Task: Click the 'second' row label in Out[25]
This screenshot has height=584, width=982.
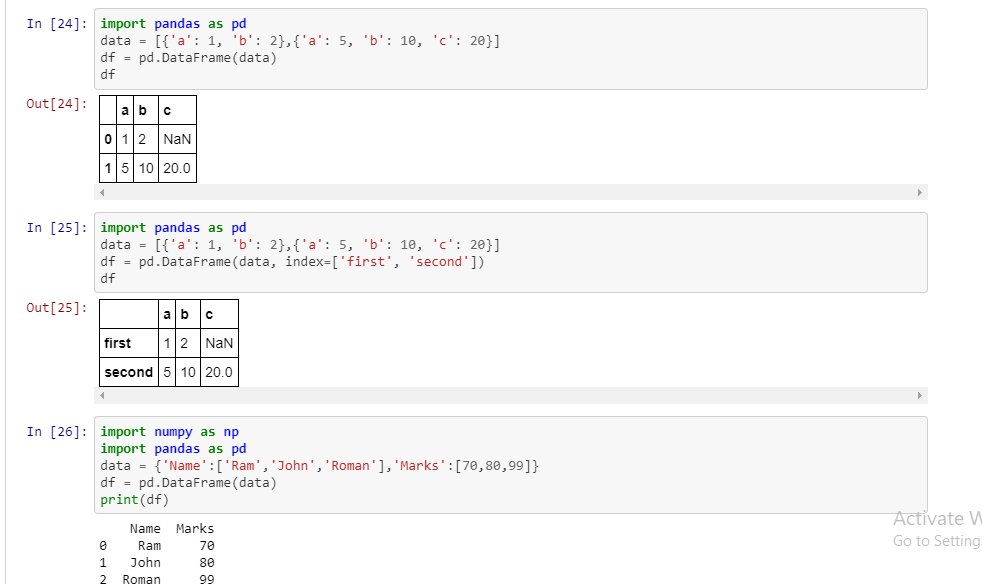Action: click(x=128, y=371)
